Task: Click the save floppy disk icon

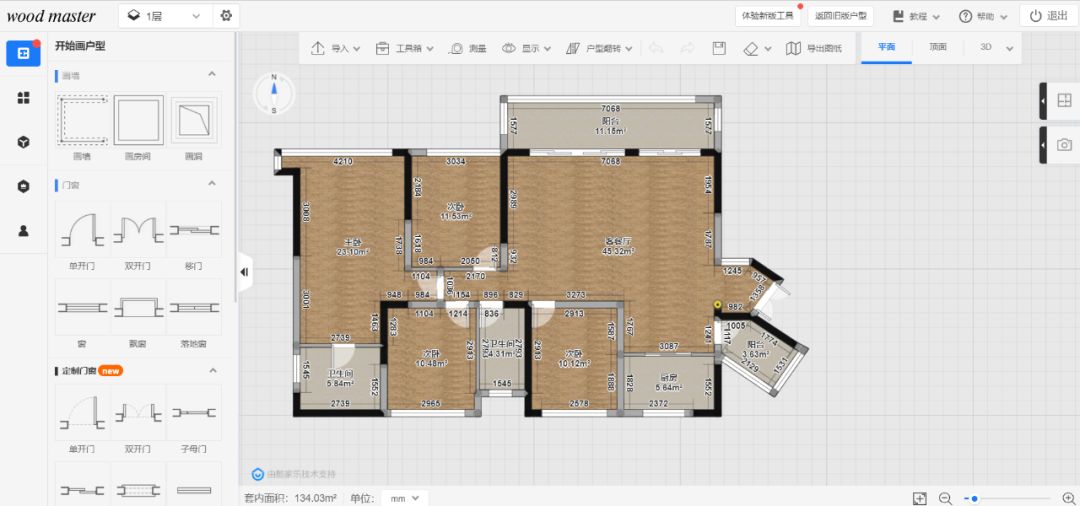Action: tap(718, 48)
